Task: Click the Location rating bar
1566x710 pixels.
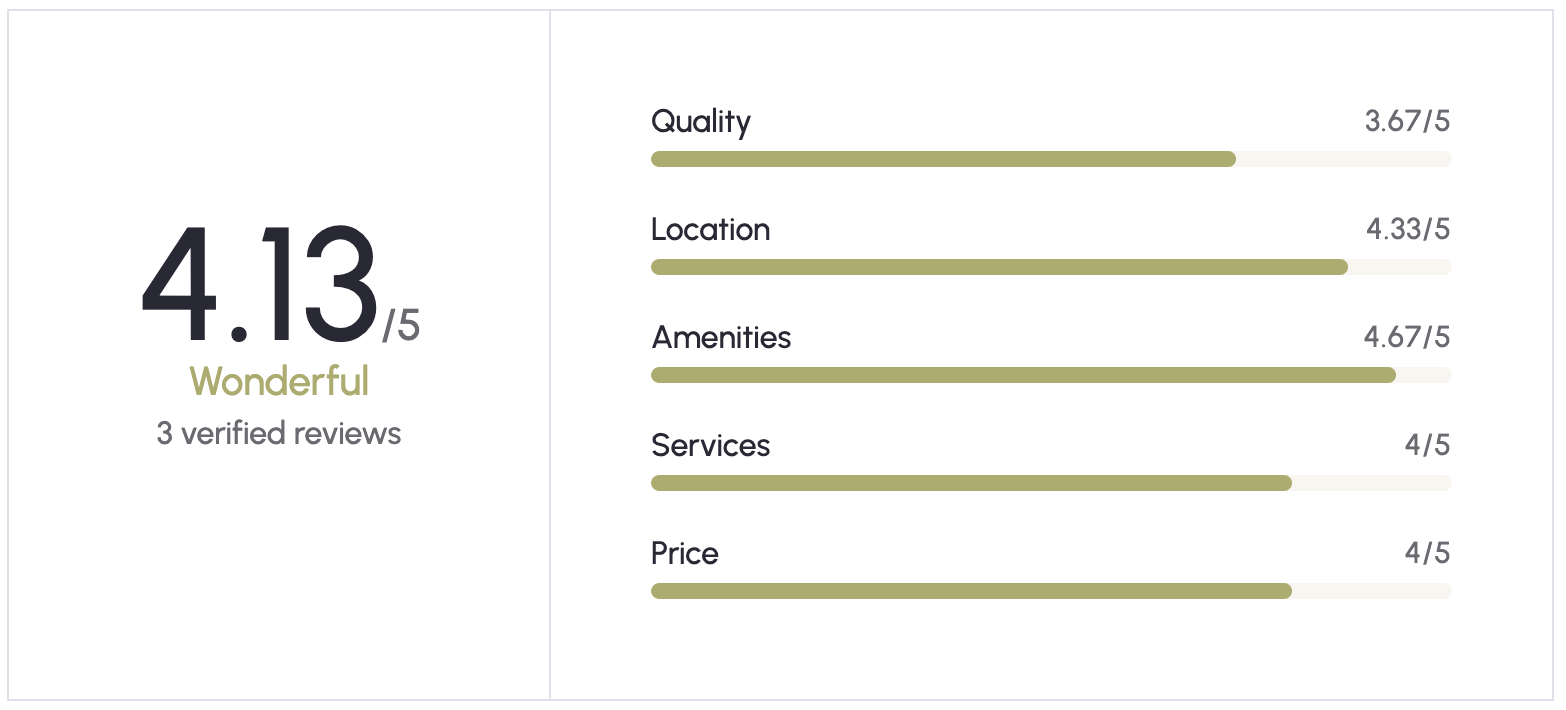Action: point(1051,267)
